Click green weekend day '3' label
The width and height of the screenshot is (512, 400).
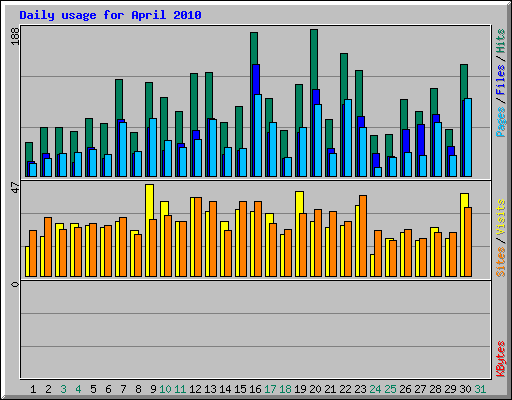(x=63, y=389)
